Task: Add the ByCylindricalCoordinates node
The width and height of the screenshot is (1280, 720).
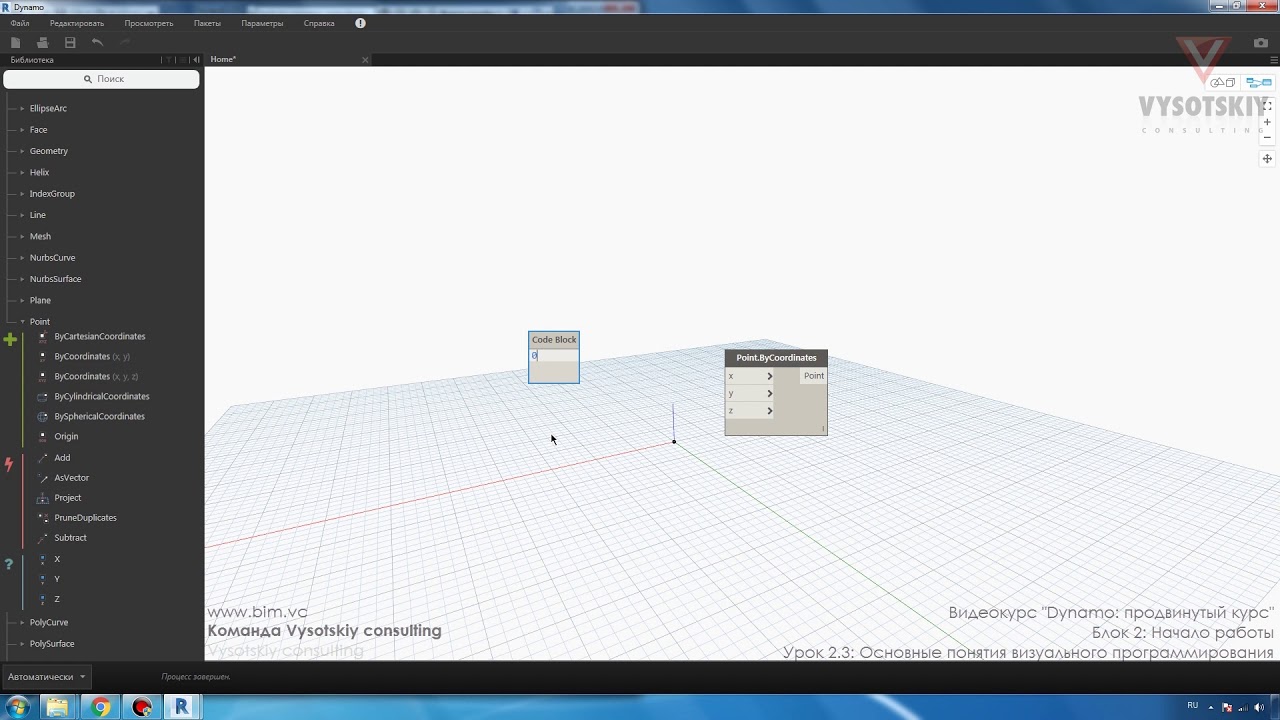Action: pyautogui.click(x=102, y=396)
